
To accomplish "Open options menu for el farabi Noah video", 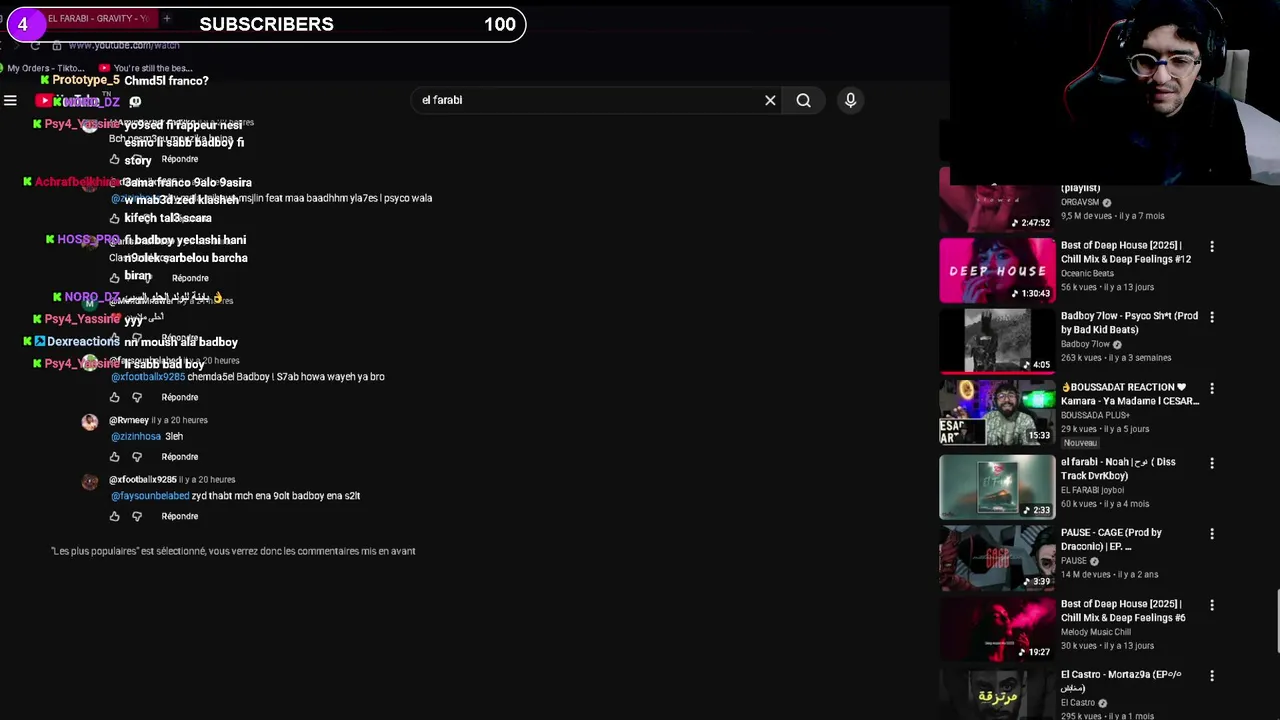I will [x=1212, y=463].
